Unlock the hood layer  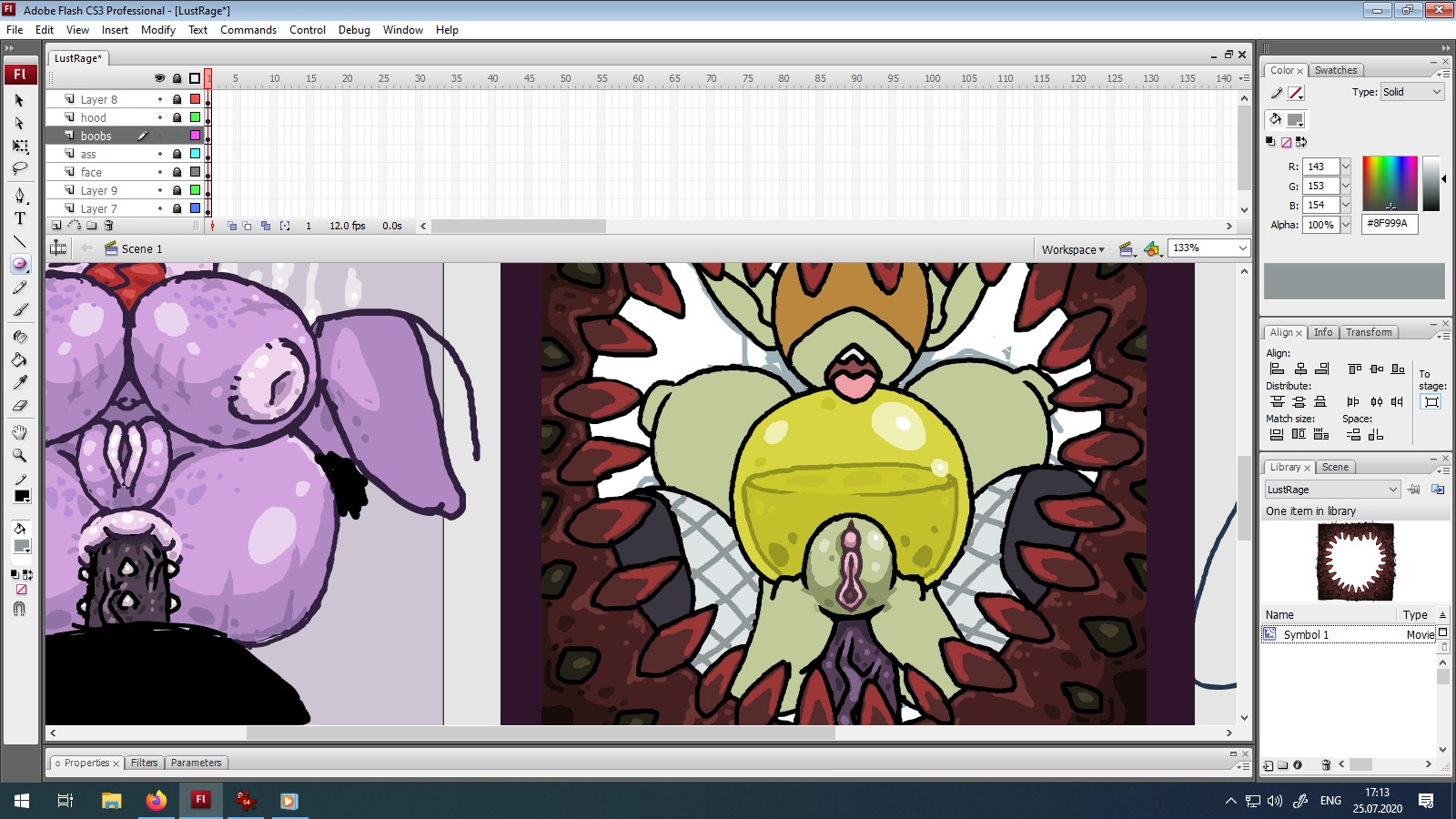(x=177, y=117)
